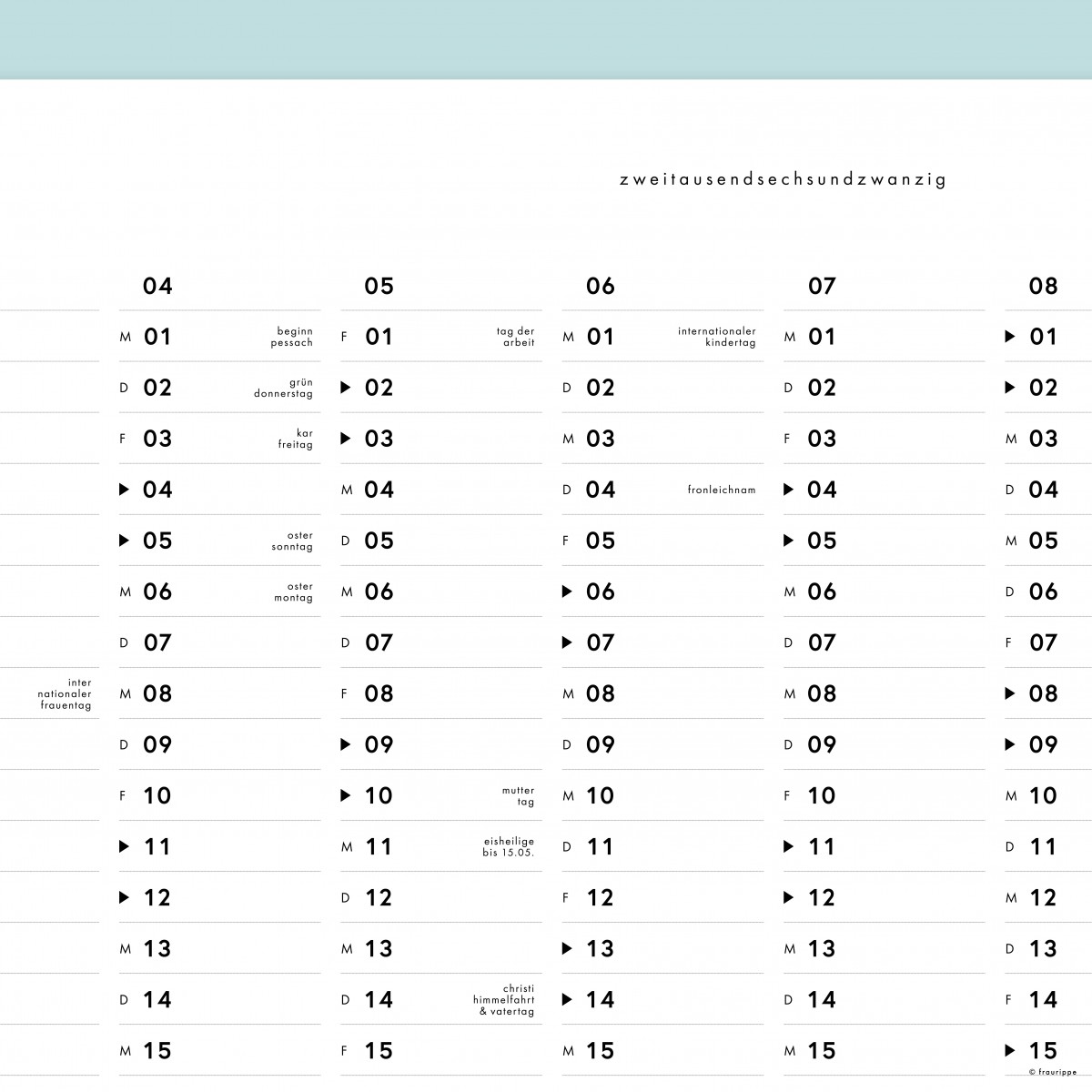The width and height of the screenshot is (1092, 1092).
Task: Click the triangle marker beside April 04
Action: pos(125,490)
